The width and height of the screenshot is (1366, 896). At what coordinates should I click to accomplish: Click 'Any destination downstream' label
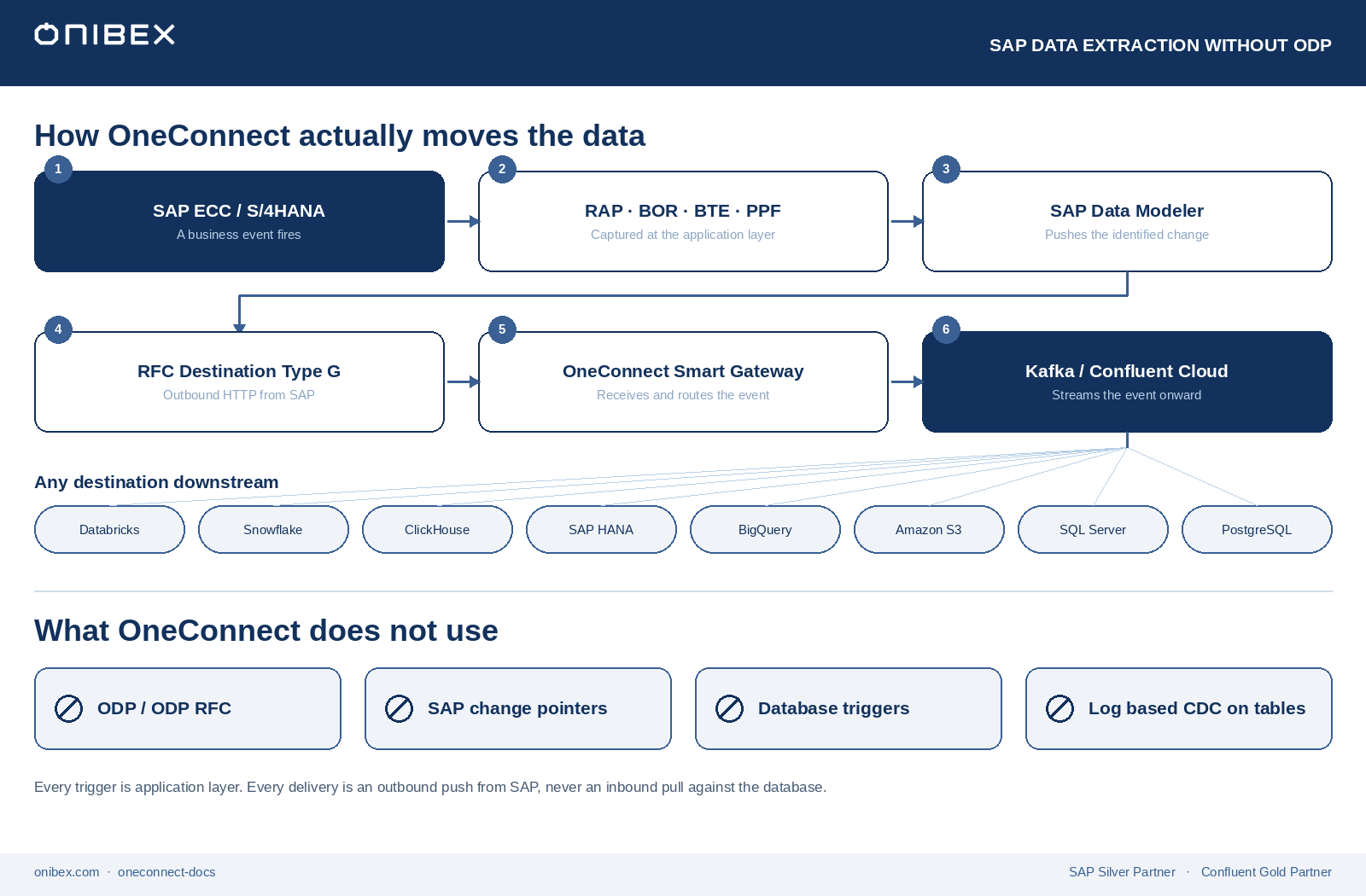(156, 482)
